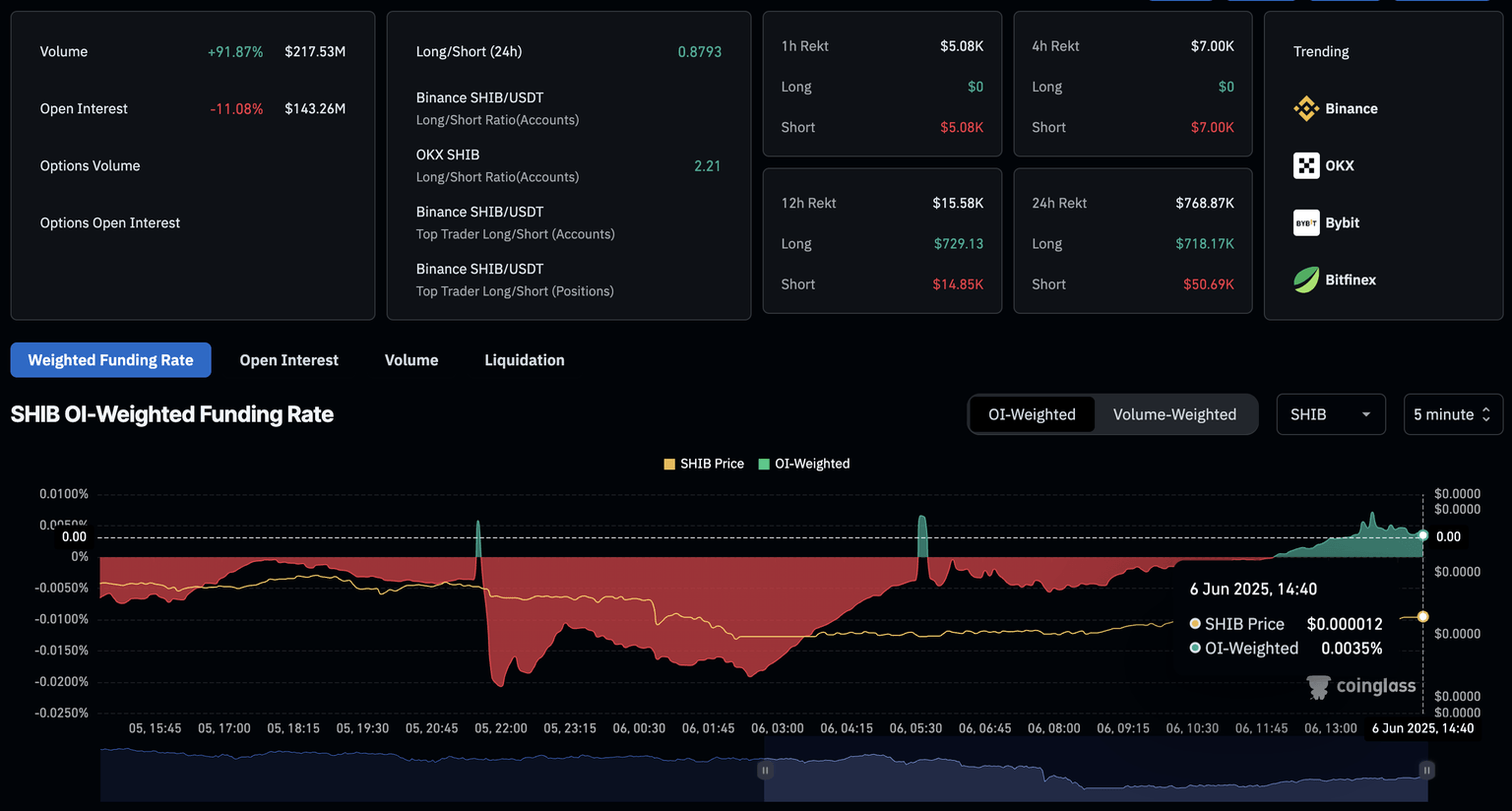
Task: Switch to the Open Interest tab
Action: coord(288,360)
